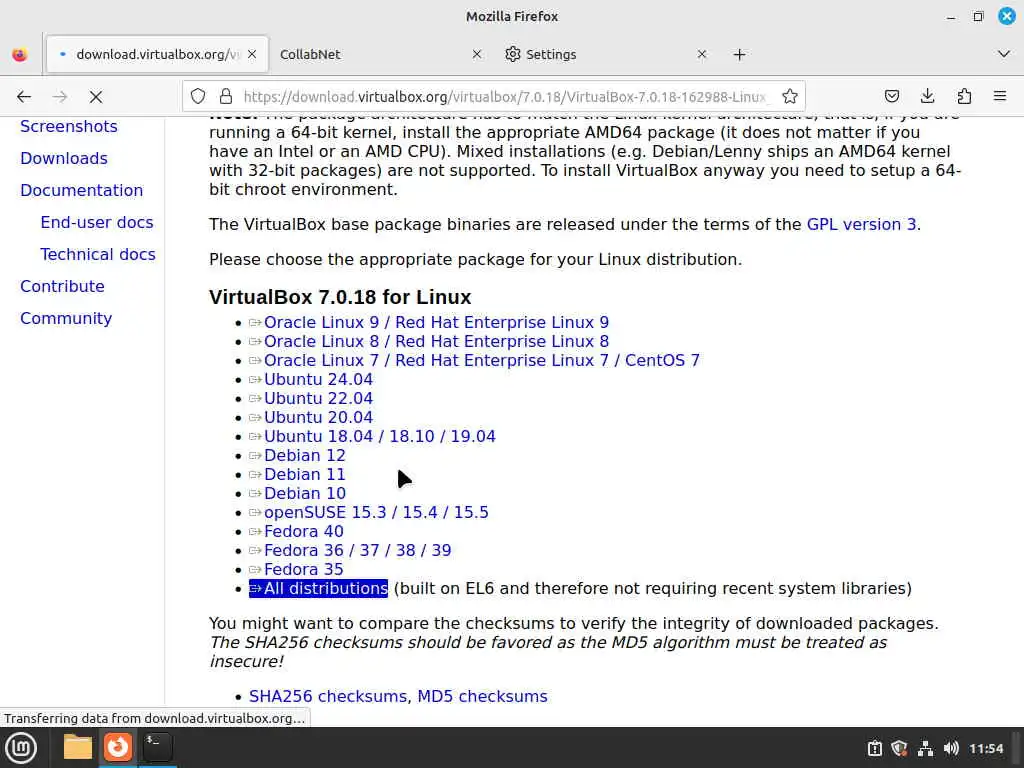Open the Technical docs link
1024x768 pixels.
[x=98, y=254]
